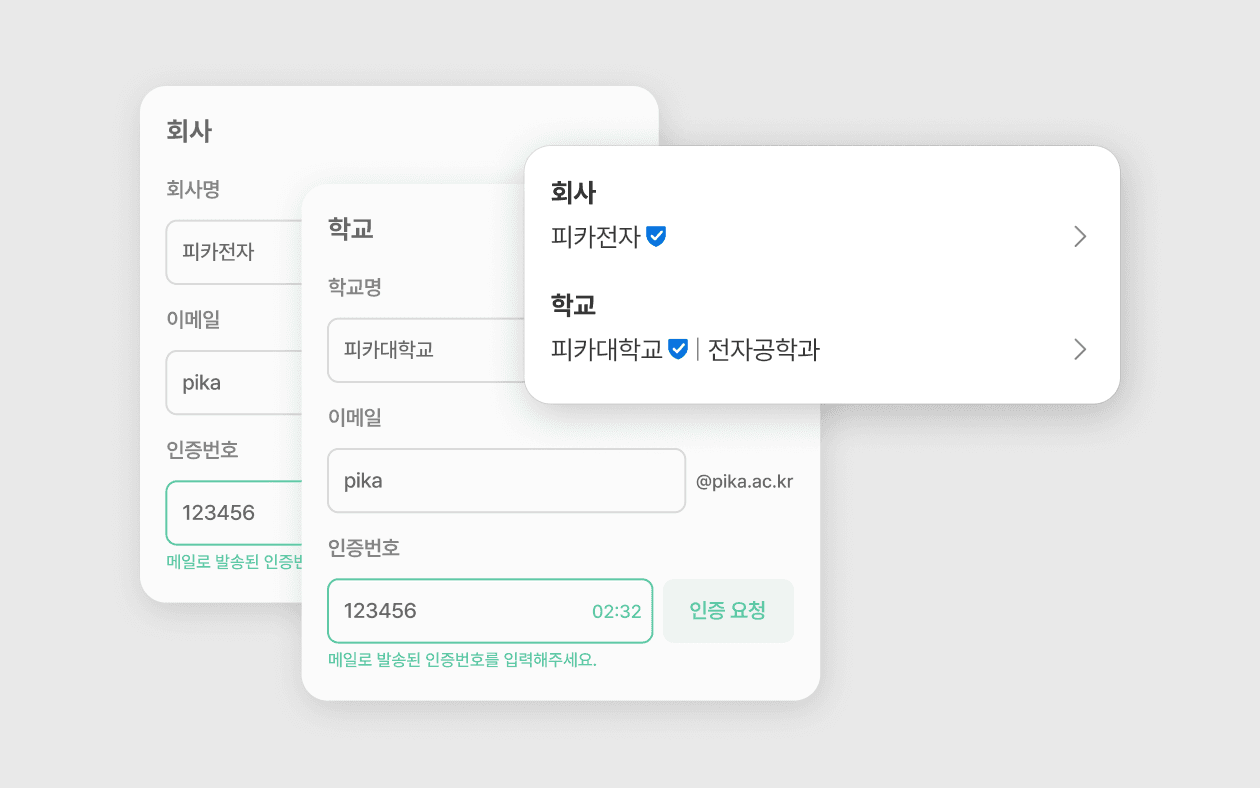This screenshot has width=1260, height=788.
Task: Click the verified badge beside 피카대학교
Action: pos(676,349)
